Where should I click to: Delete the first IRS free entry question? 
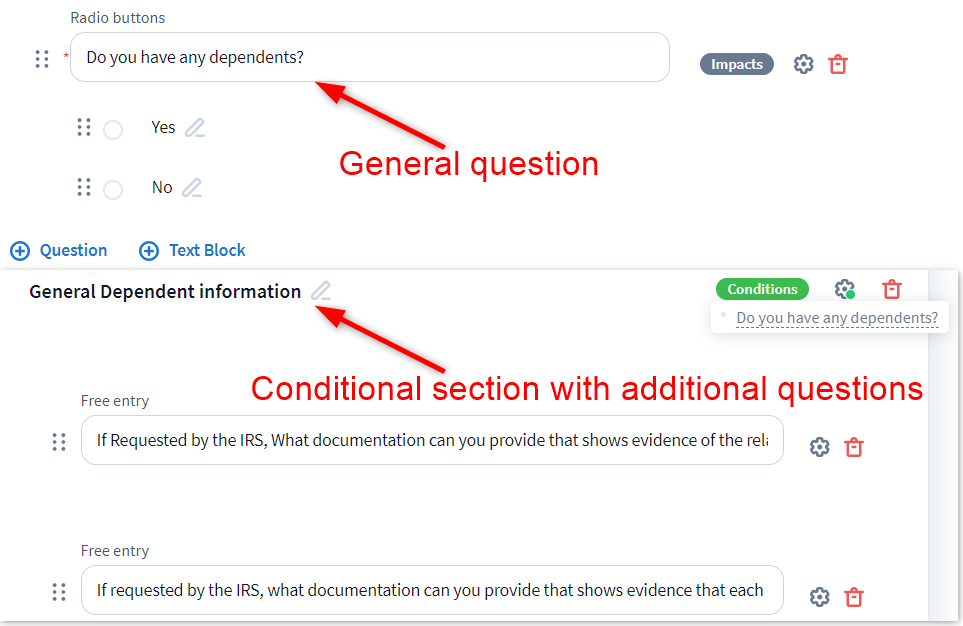click(x=854, y=447)
